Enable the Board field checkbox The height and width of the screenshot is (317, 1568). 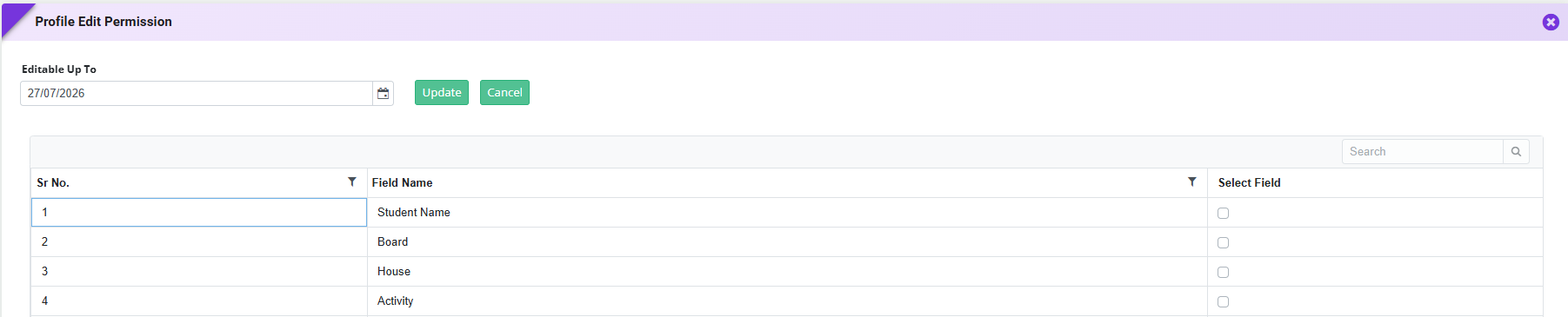1223,242
